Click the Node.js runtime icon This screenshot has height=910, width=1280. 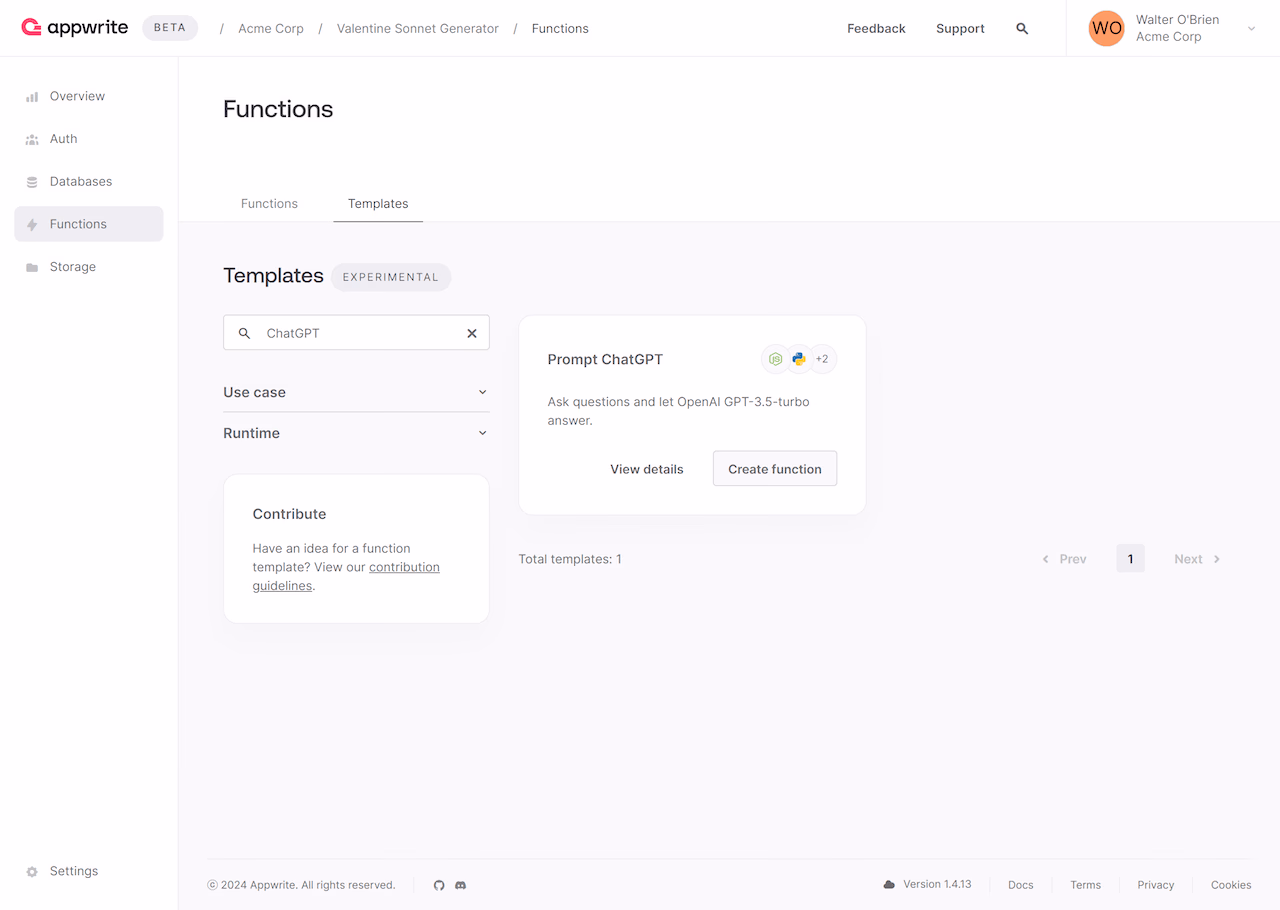point(775,359)
